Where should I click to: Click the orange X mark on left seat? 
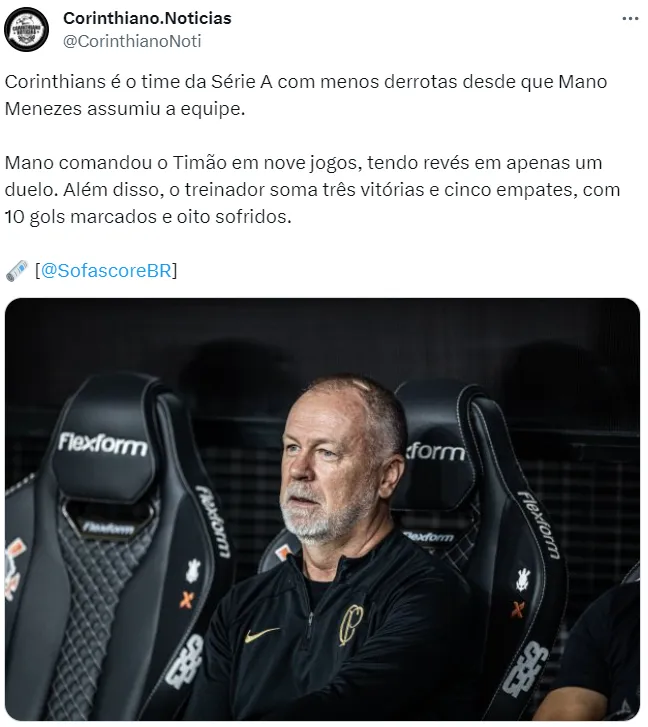click(x=186, y=600)
